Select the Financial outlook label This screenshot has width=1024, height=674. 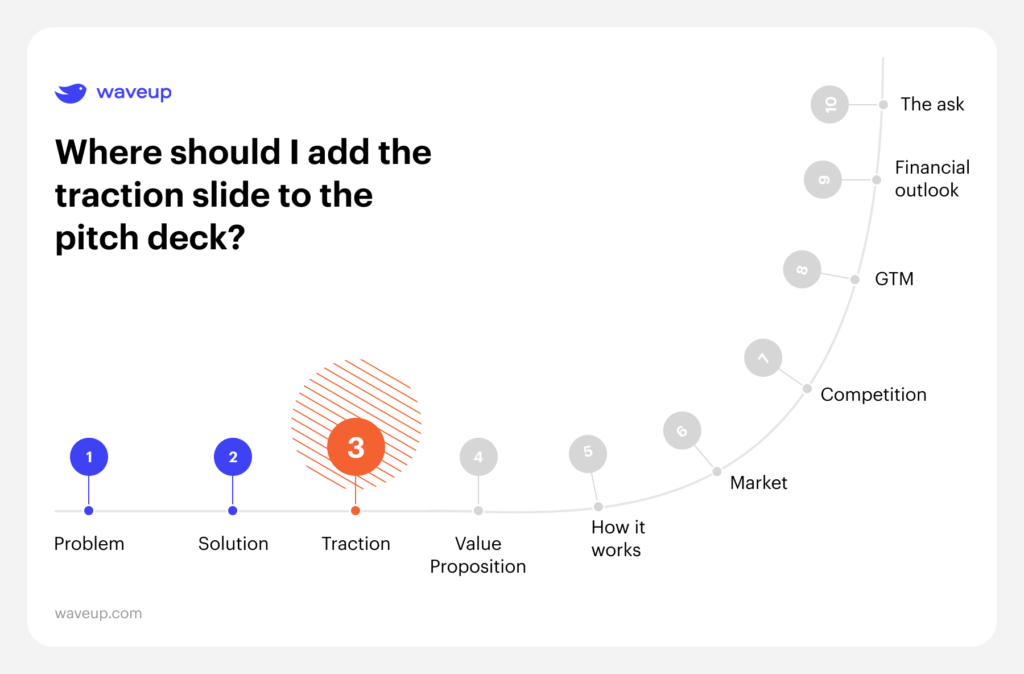(931, 179)
